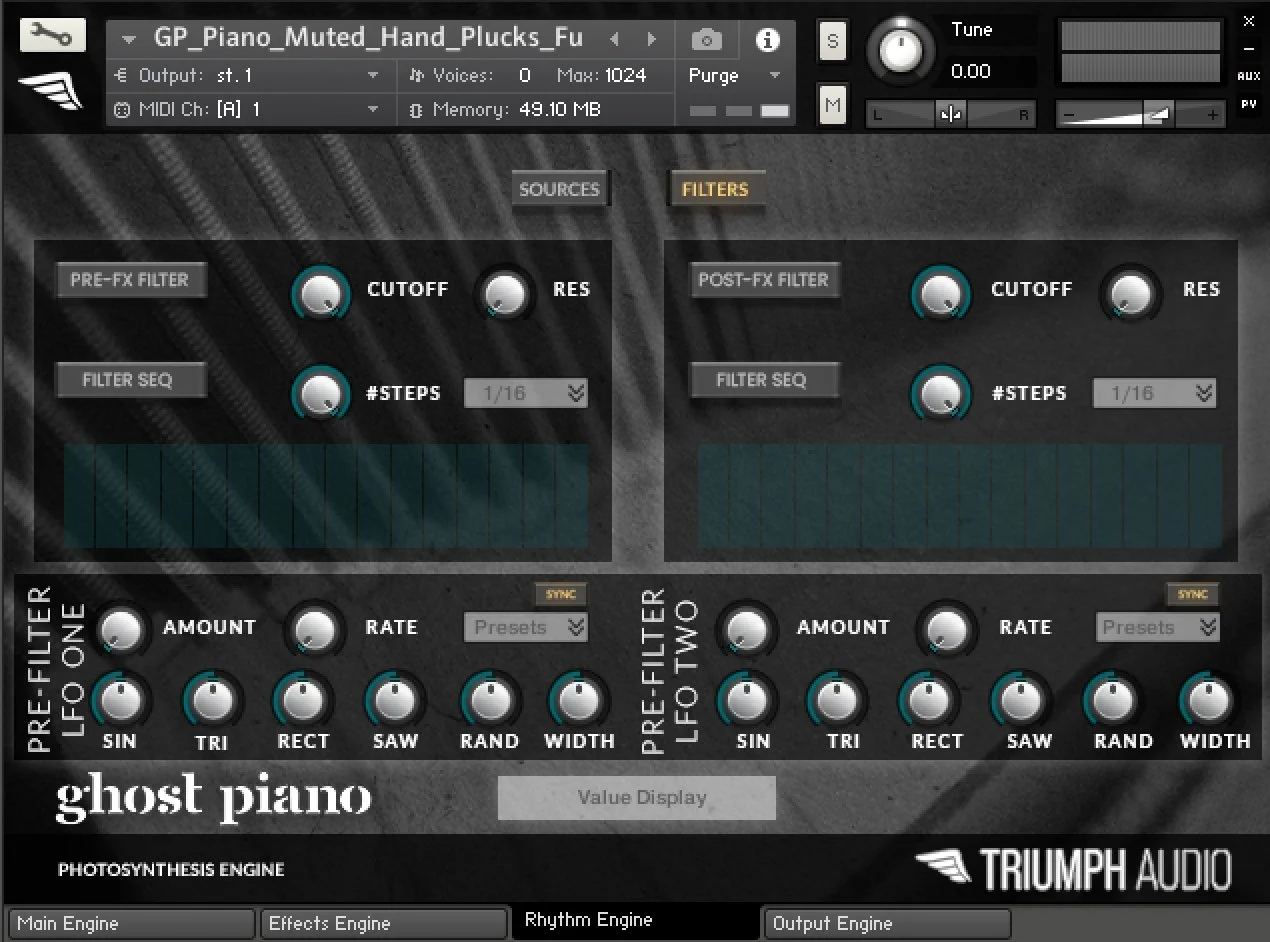
Task: Open instrument edit mode with wrench icon
Action: pyautogui.click(x=52, y=36)
